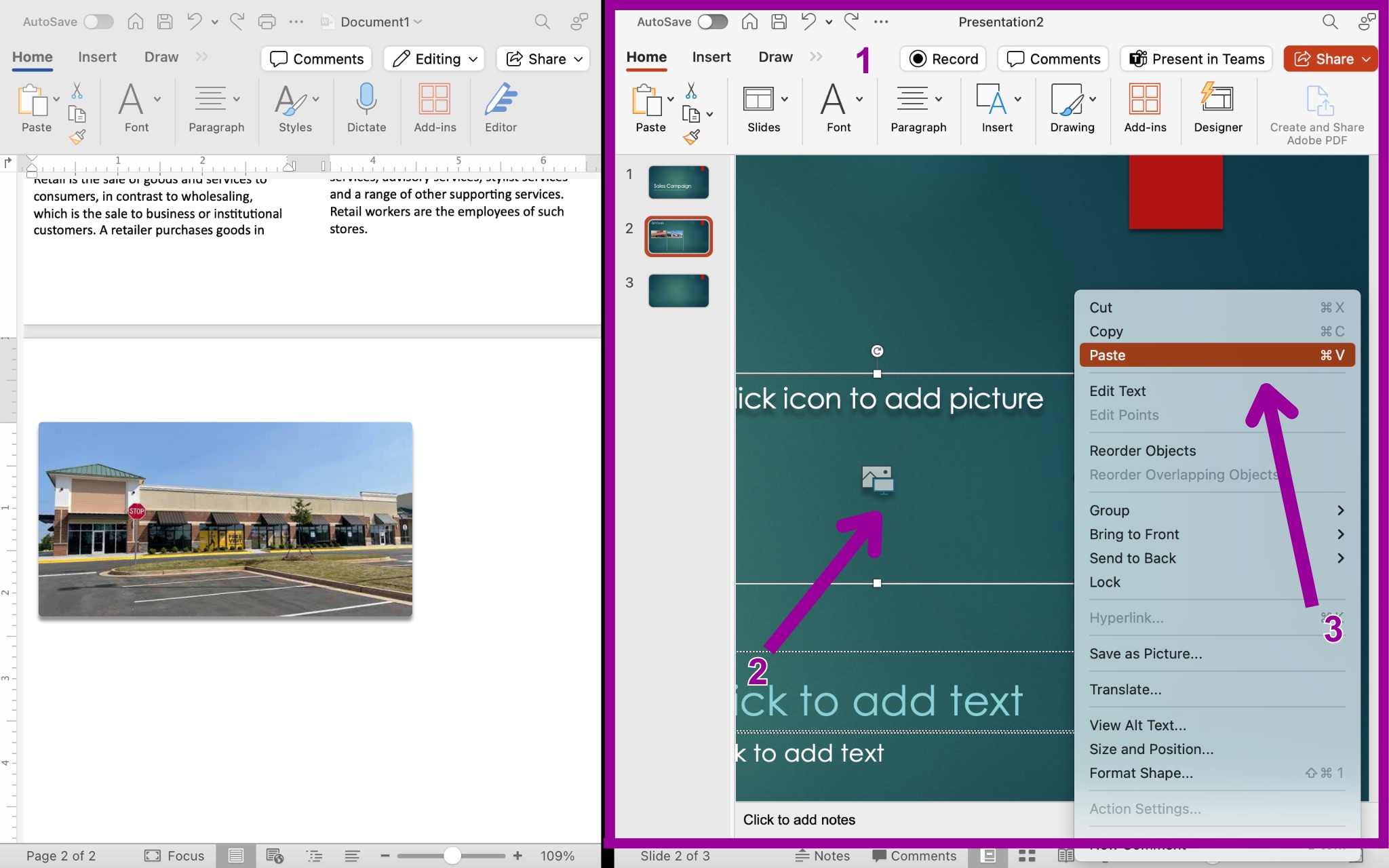The width and height of the screenshot is (1389, 868).
Task: Open Share dropdown in Word
Action: [x=544, y=59]
